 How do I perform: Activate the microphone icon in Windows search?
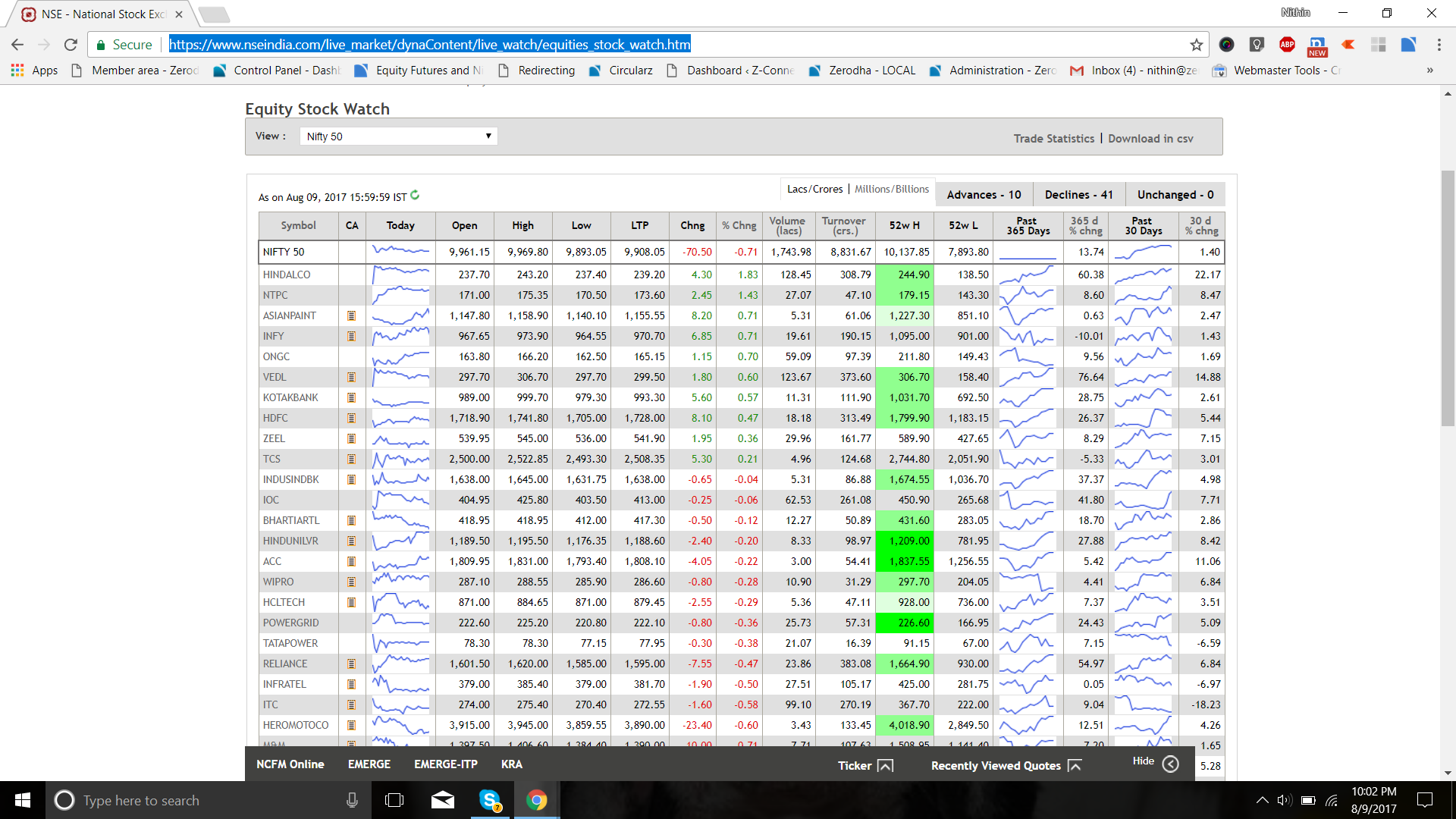coord(352,800)
